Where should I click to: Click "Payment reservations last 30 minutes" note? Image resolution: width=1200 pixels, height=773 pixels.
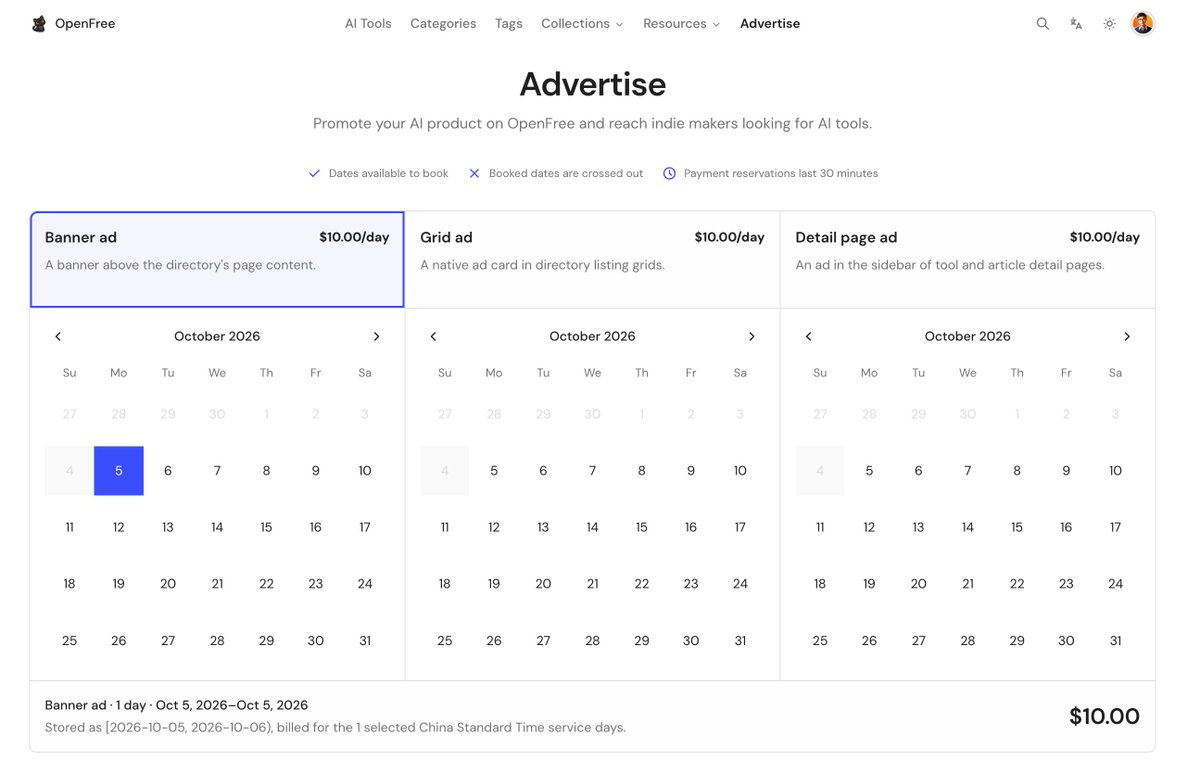781,173
